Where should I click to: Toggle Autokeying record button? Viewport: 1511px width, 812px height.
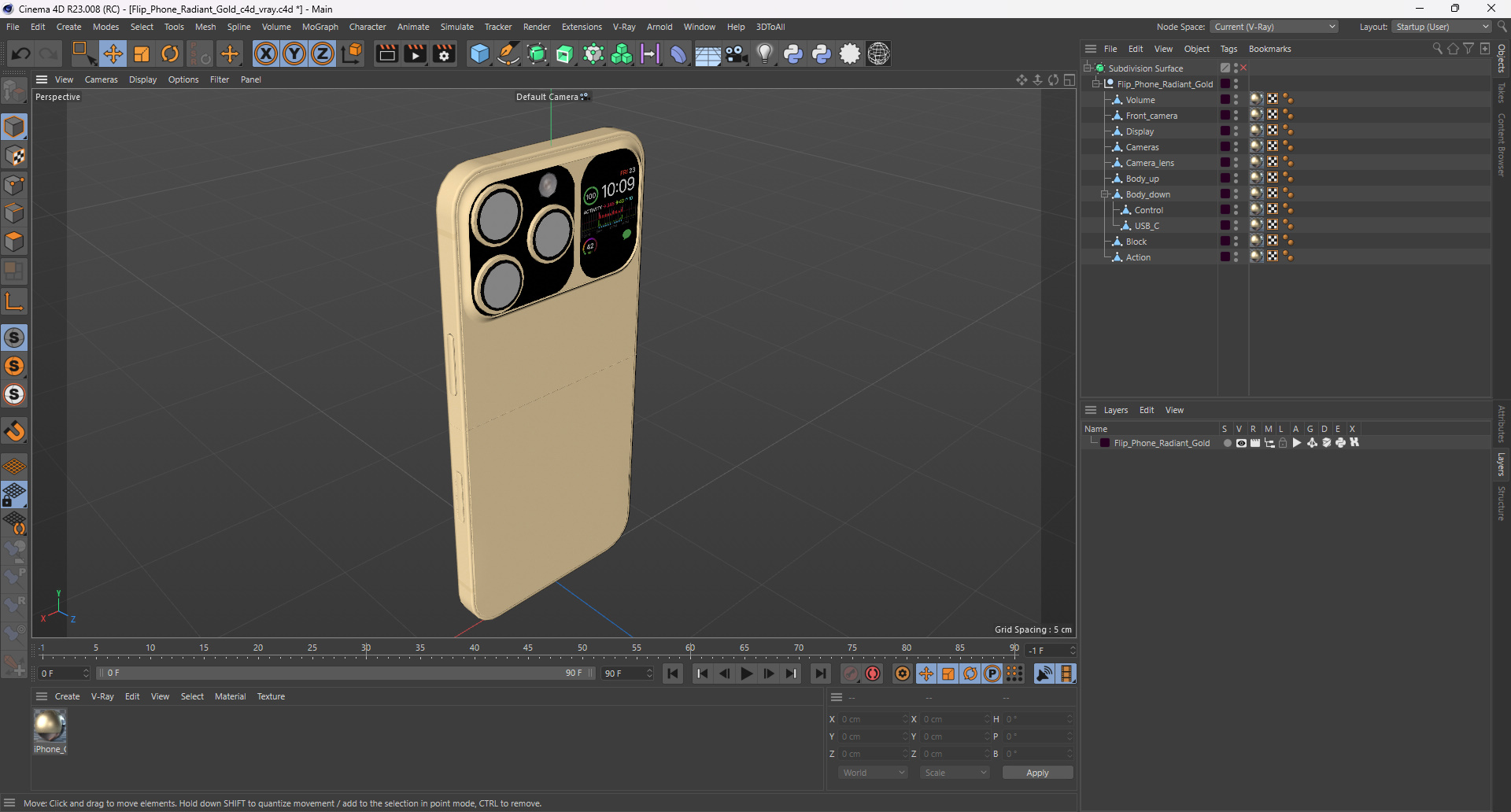[873, 674]
